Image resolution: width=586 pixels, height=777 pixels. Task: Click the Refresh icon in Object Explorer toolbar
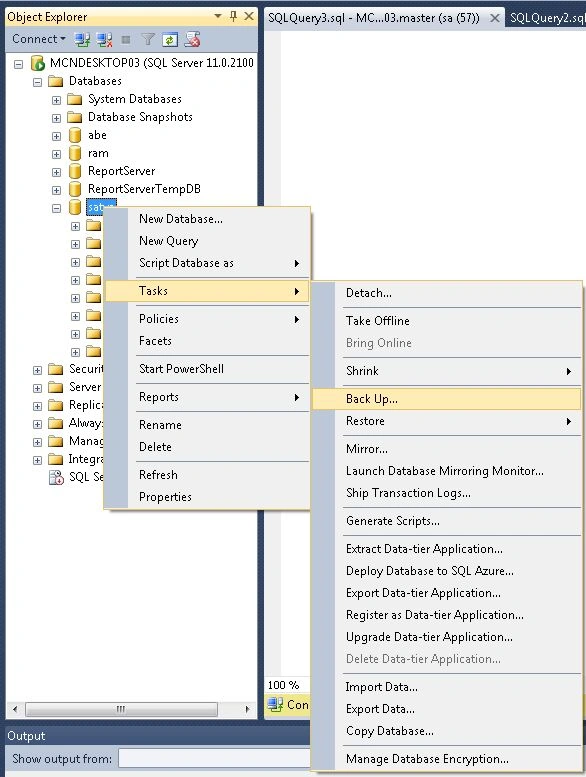click(x=169, y=39)
